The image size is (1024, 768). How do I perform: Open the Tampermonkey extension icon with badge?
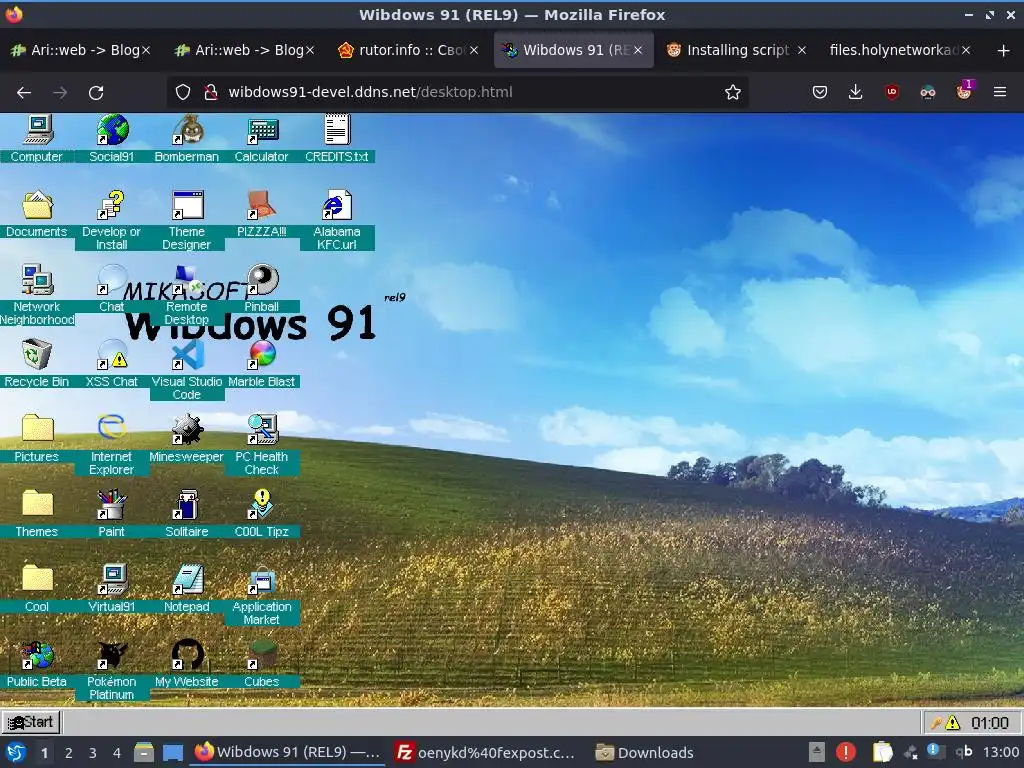pyautogui.click(x=965, y=91)
